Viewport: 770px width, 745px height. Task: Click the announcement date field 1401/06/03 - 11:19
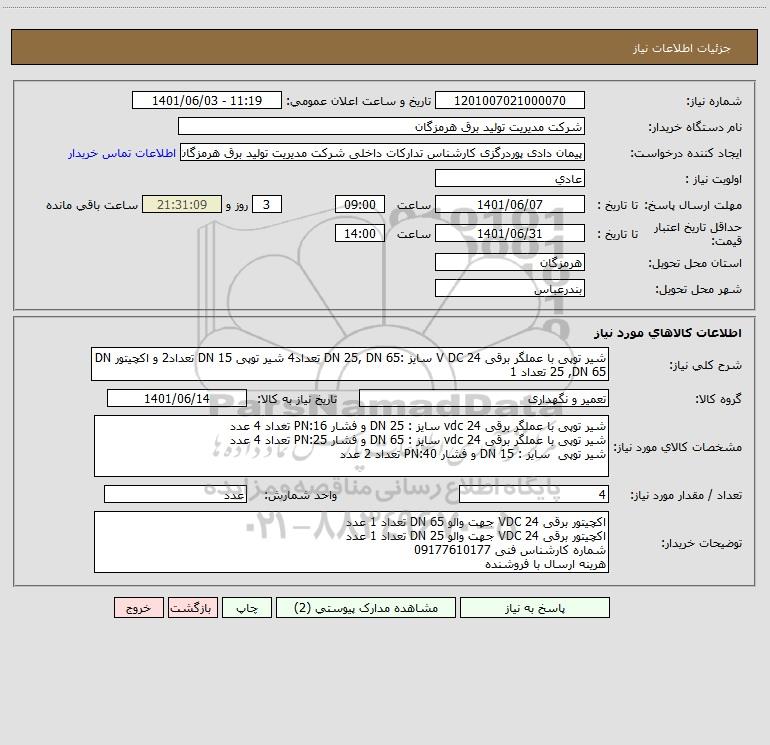207,101
